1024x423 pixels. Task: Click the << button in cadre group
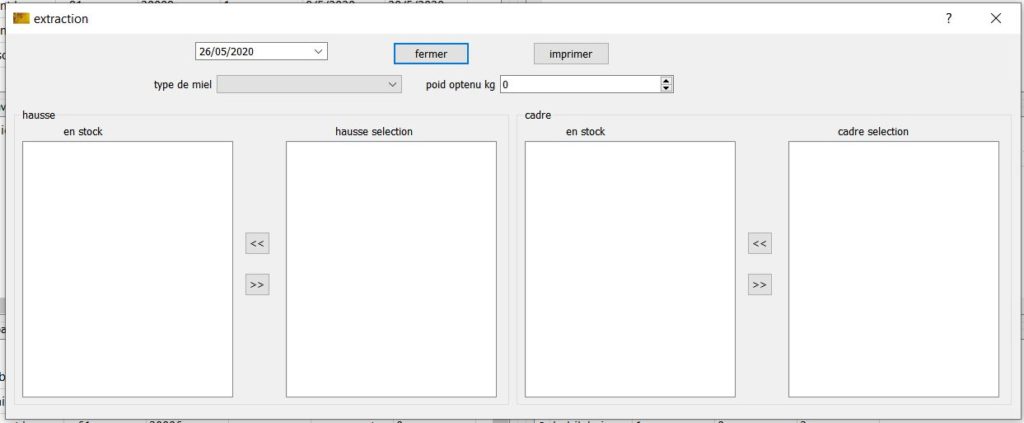point(759,243)
